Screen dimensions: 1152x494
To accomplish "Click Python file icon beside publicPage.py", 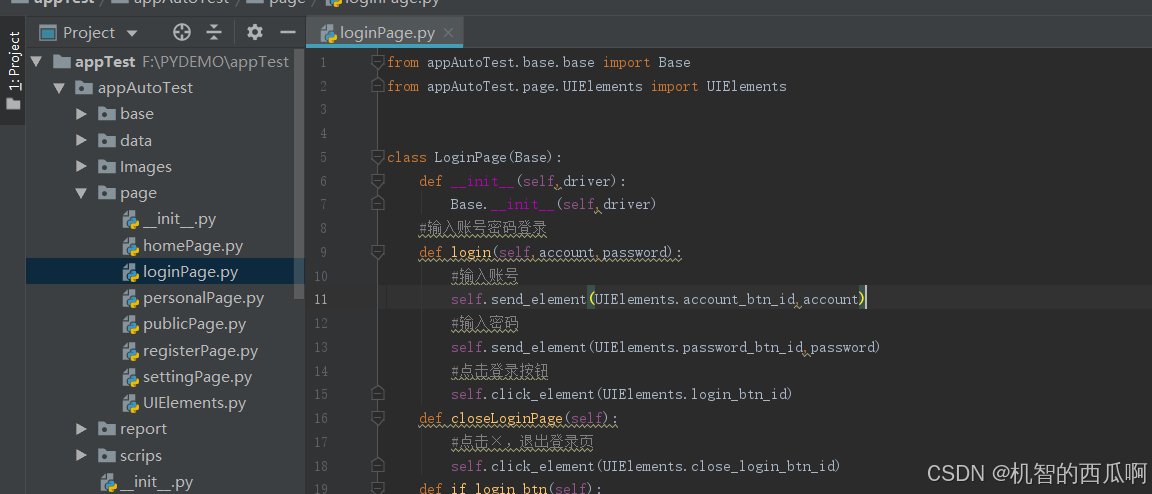I will coord(131,324).
